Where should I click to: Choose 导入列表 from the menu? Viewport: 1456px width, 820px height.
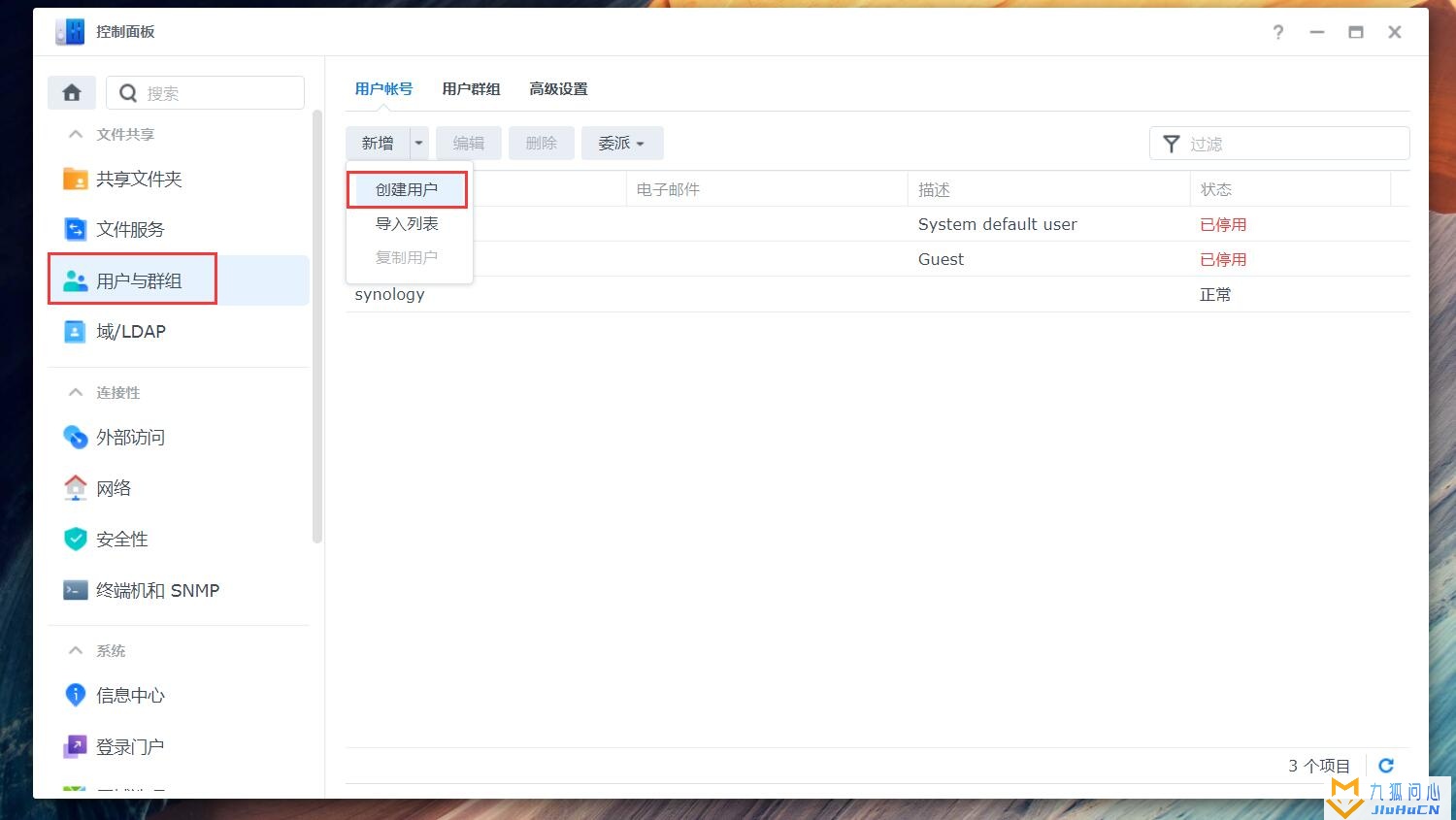pyautogui.click(x=408, y=223)
